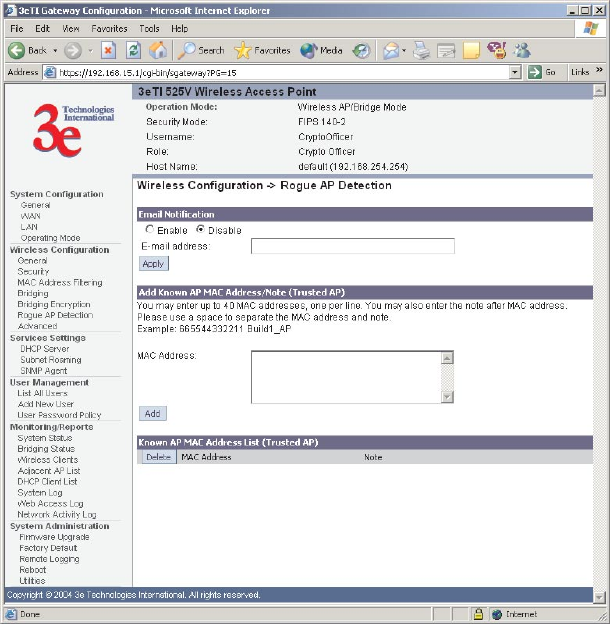Click the MAC Address box scroll-up arrow

tap(447, 358)
